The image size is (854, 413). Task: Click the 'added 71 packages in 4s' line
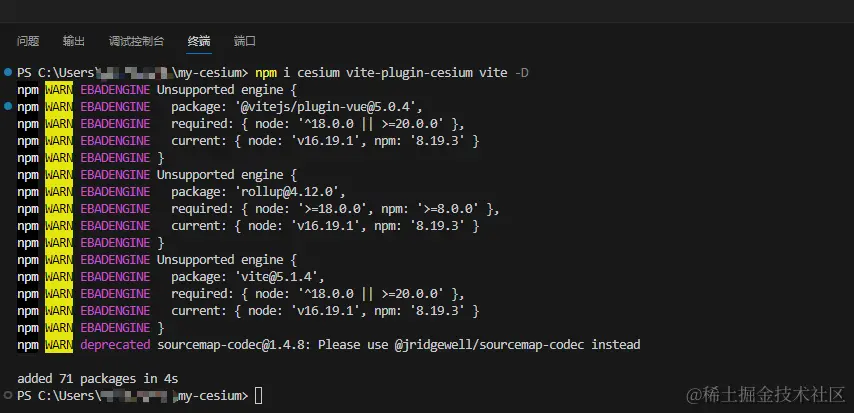click(96, 379)
